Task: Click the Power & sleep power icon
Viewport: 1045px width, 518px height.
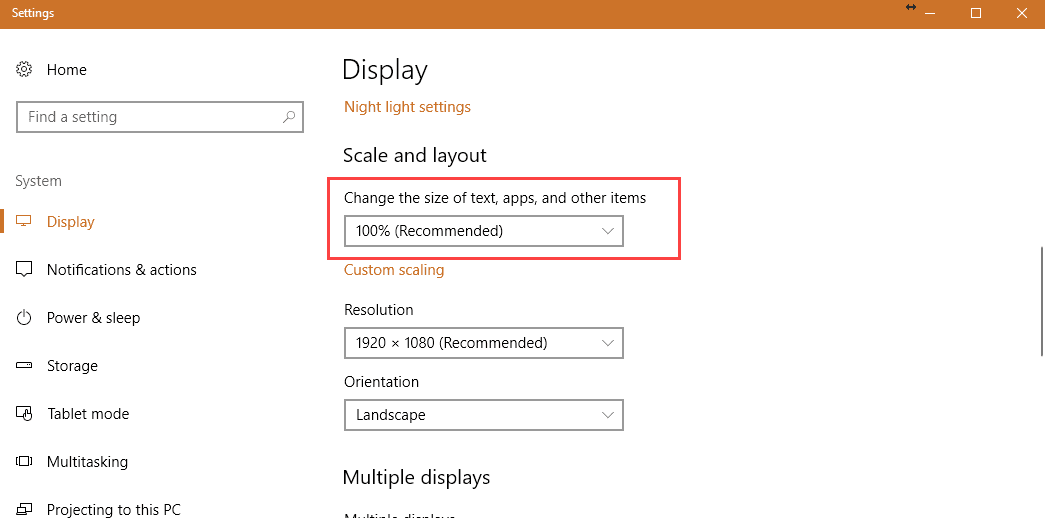Action: point(24,317)
